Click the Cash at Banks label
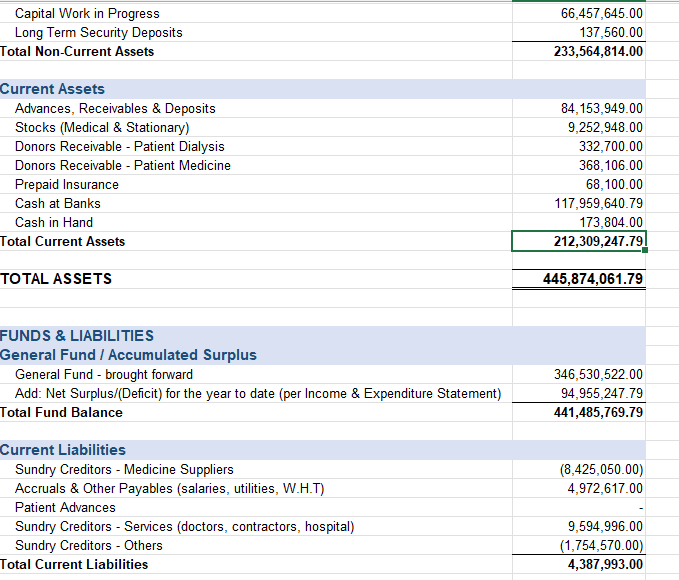 (x=58, y=204)
